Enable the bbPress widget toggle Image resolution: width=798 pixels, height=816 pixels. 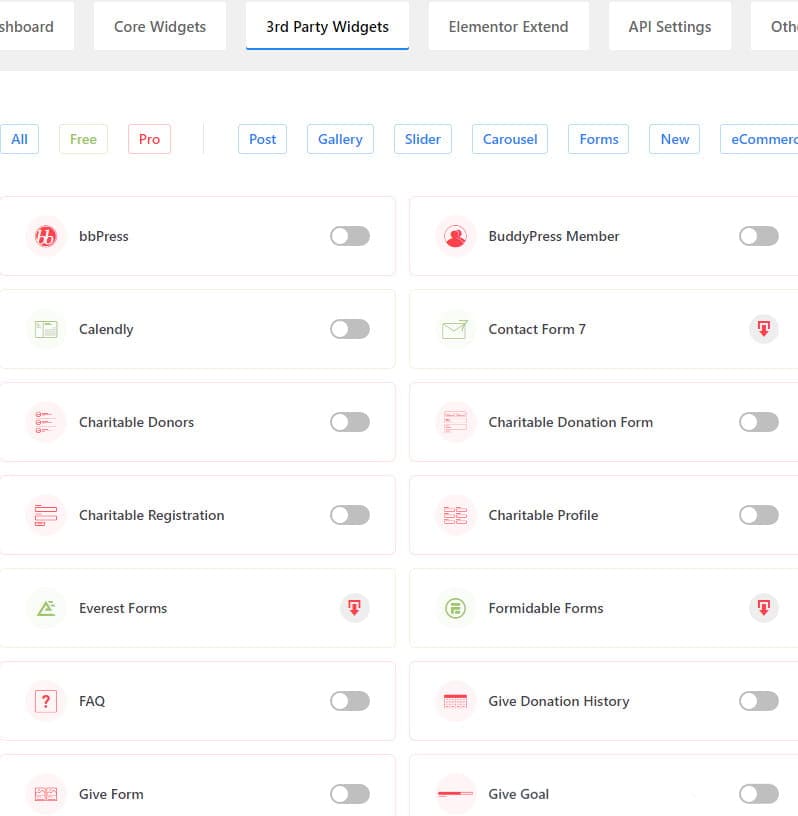(x=350, y=236)
